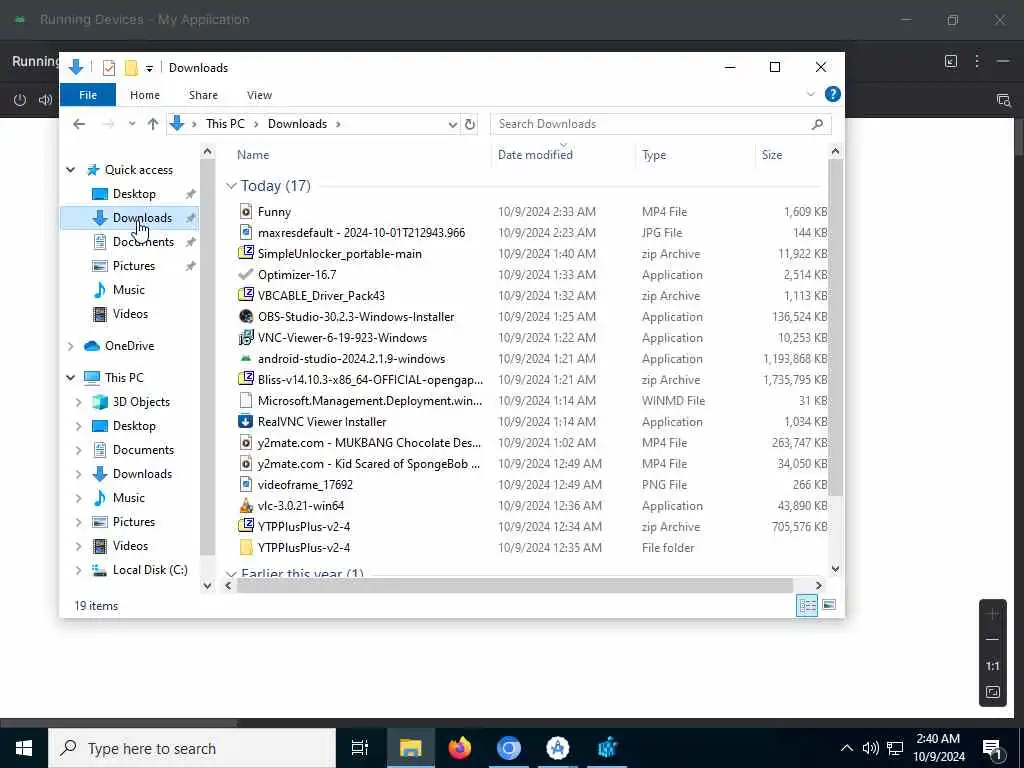Open the View ribbon tab
The width and height of the screenshot is (1024, 768).
(259, 95)
